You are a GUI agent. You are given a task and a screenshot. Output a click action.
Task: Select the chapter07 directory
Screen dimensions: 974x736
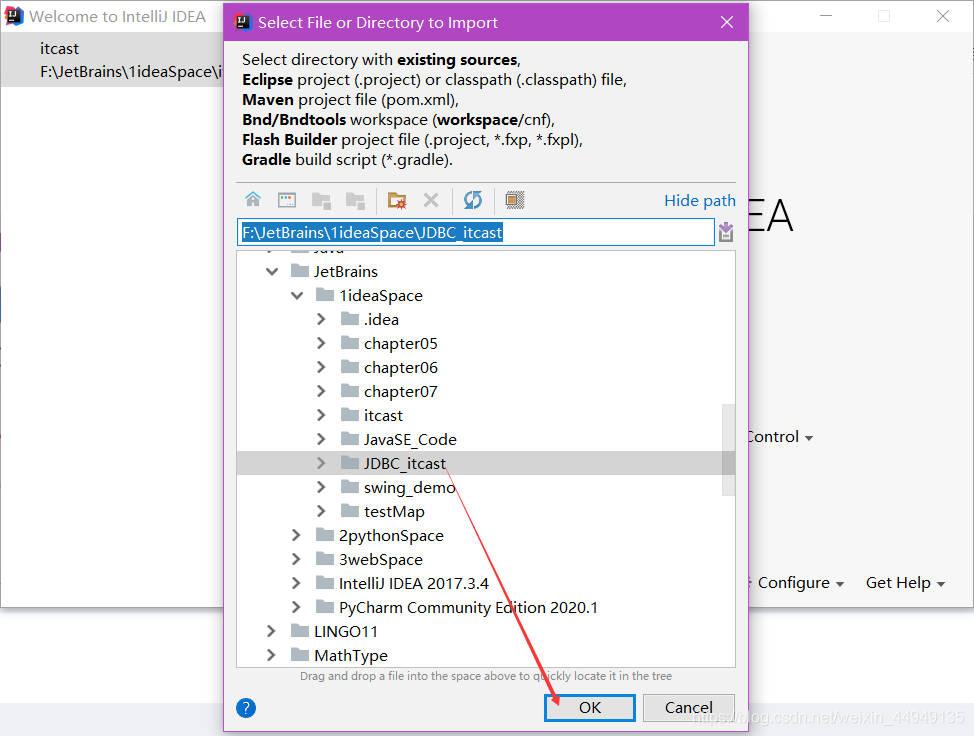click(x=401, y=391)
